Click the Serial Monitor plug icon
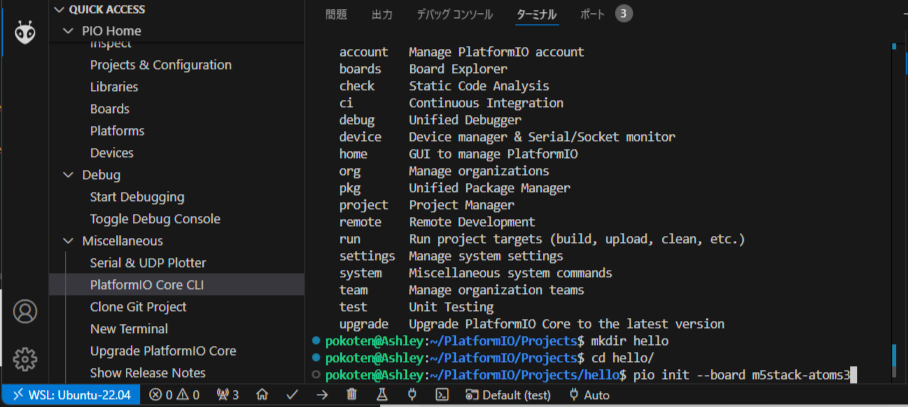This screenshot has width=908, height=407. coord(412,395)
